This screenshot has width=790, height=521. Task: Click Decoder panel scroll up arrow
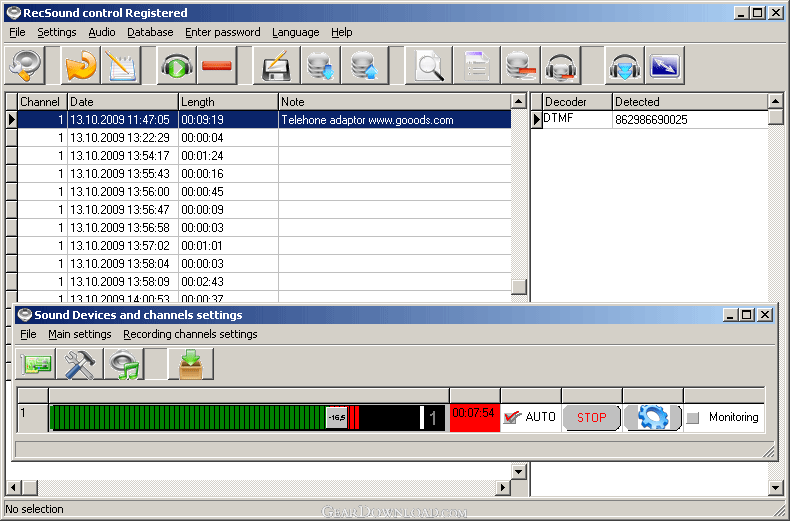pyautogui.click(x=776, y=101)
